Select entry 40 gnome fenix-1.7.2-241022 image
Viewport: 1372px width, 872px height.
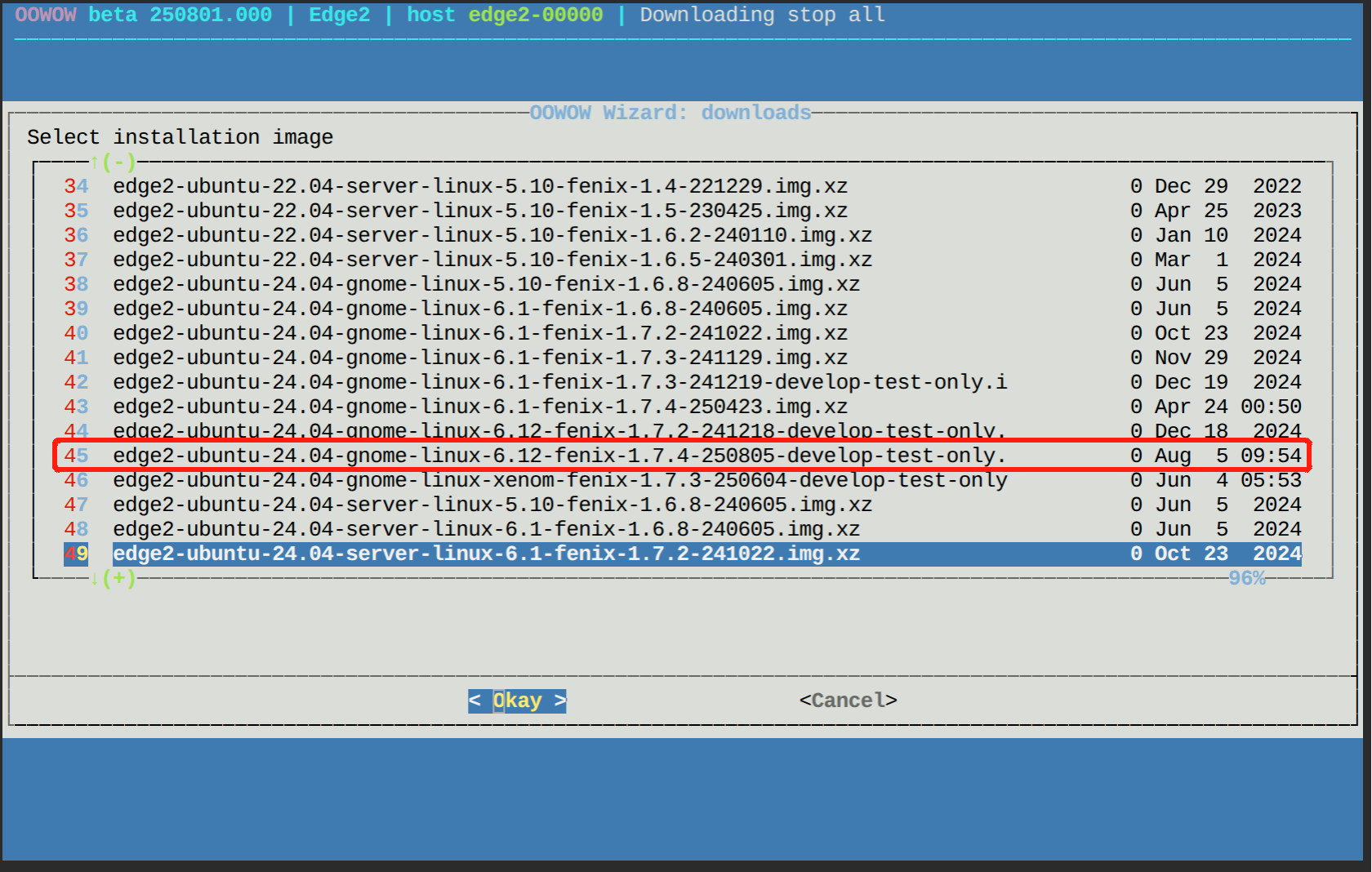click(479, 333)
